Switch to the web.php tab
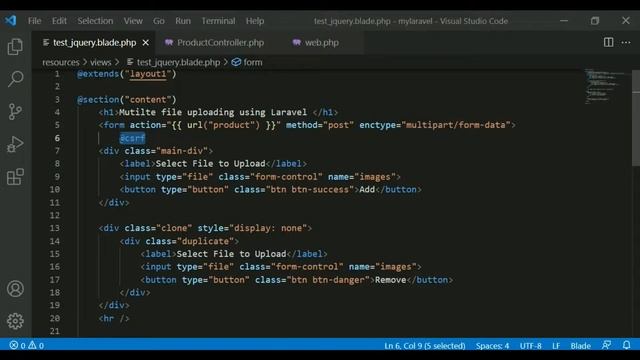The image size is (640, 360). pos(316,42)
